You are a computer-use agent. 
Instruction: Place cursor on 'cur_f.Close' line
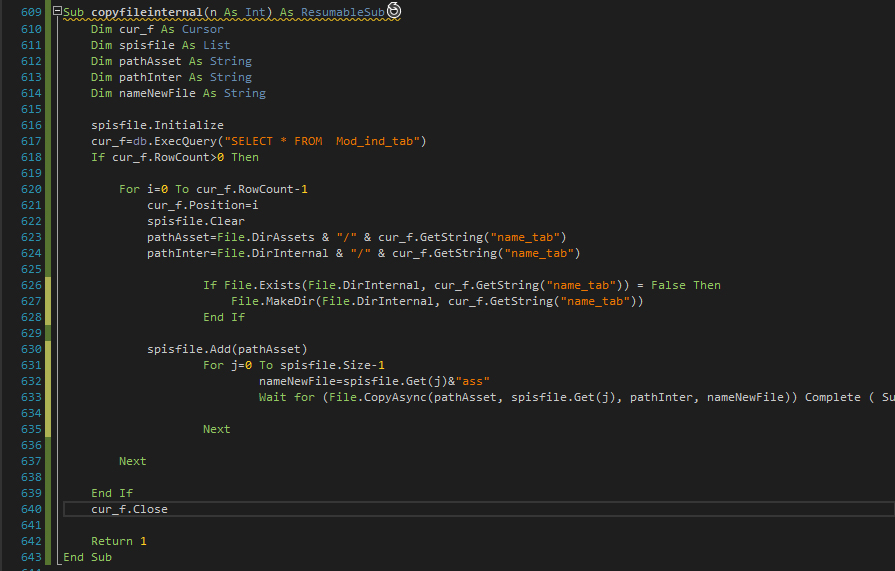[129, 509]
